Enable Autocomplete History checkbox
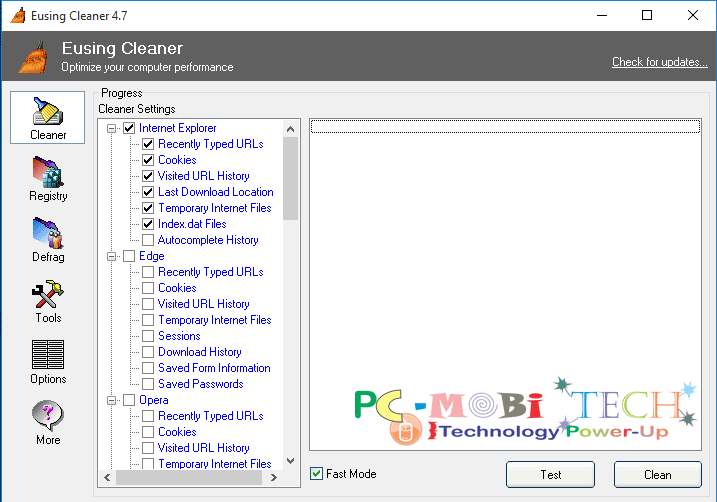717x502 pixels. [x=148, y=240]
